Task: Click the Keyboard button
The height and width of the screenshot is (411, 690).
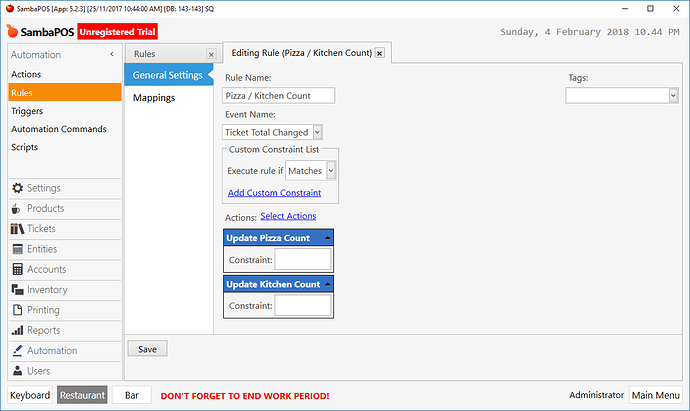Action: pos(30,395)
